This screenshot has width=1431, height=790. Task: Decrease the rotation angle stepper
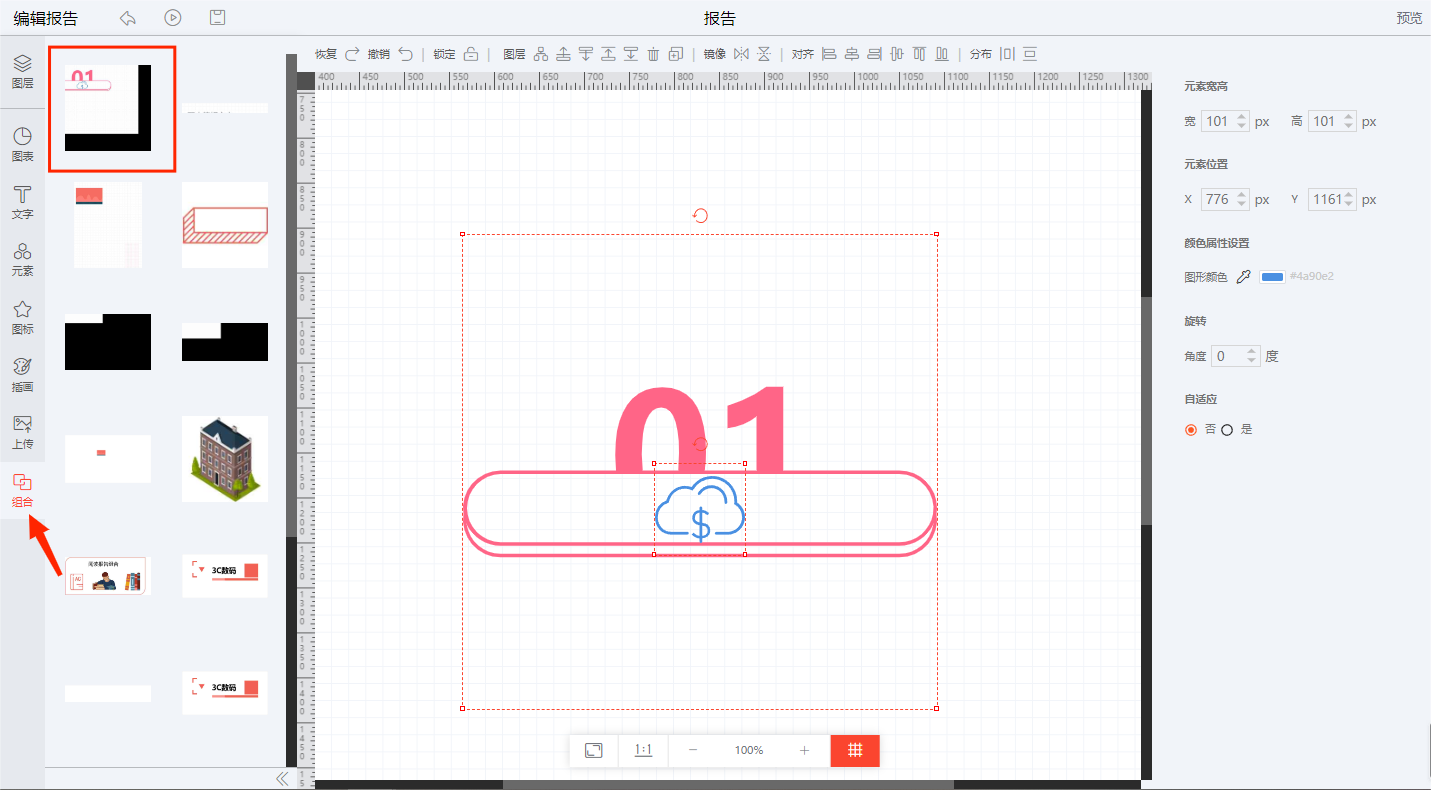tap(1251, 361)
